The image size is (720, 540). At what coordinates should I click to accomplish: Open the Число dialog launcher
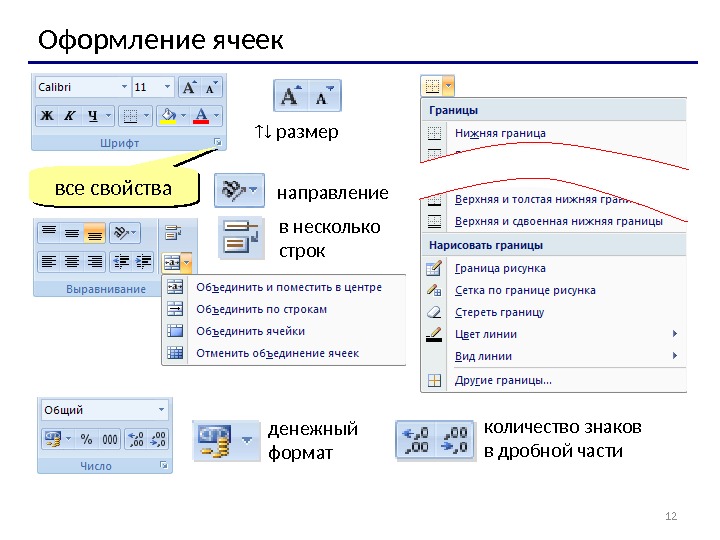(x=163, y=465)
